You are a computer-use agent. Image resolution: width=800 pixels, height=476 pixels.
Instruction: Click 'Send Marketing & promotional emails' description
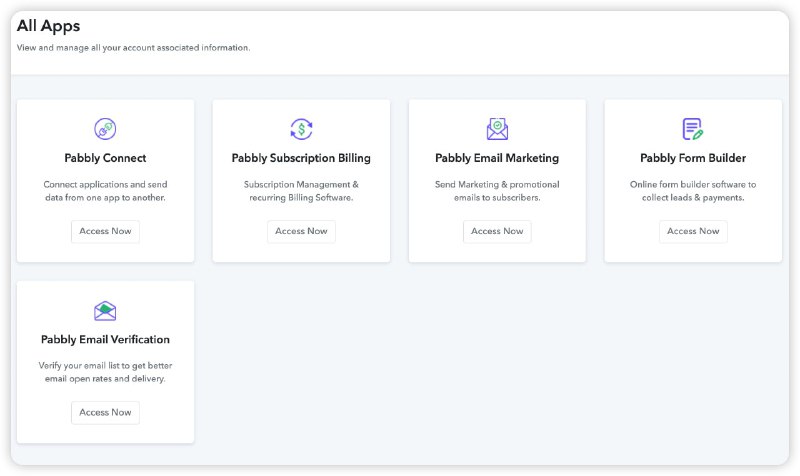click(497, 191)
